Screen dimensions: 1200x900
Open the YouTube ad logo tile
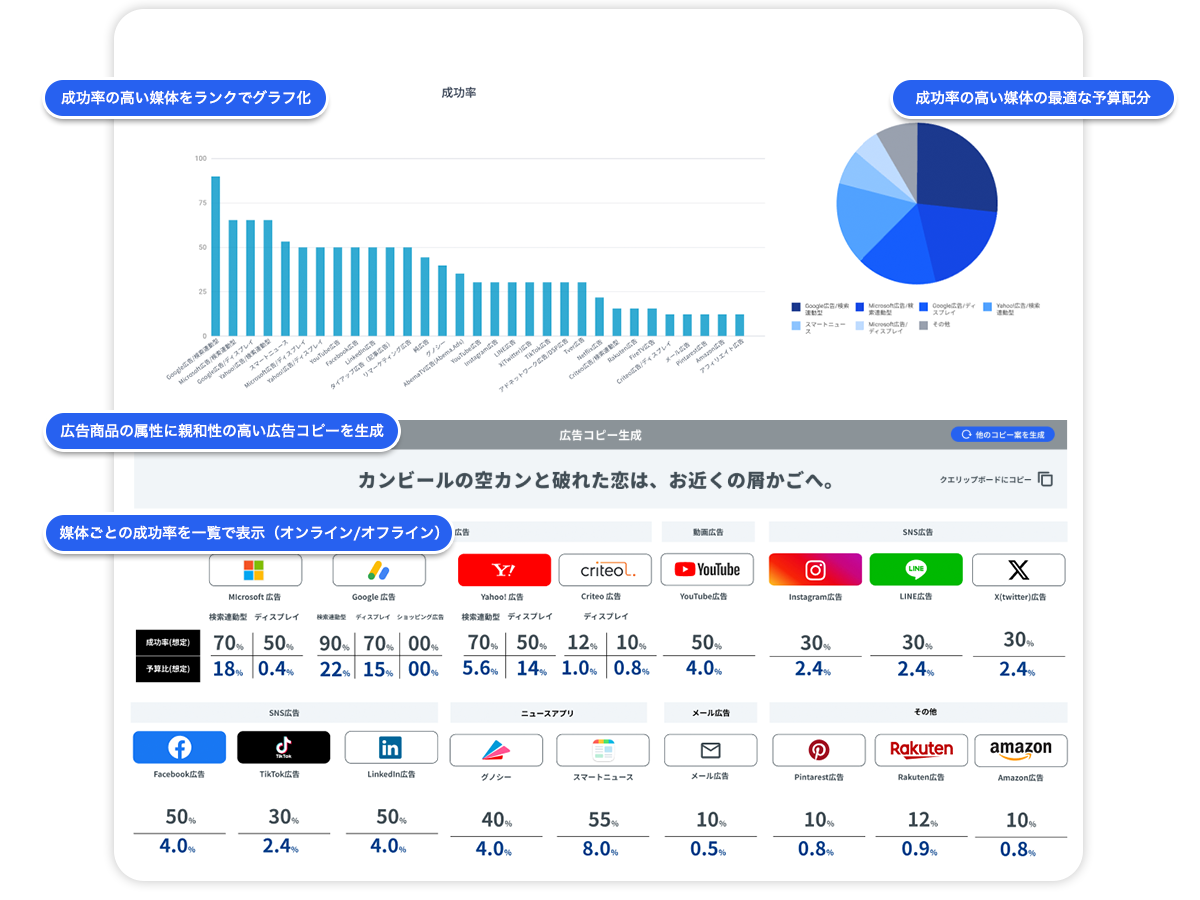click(707, 570)
